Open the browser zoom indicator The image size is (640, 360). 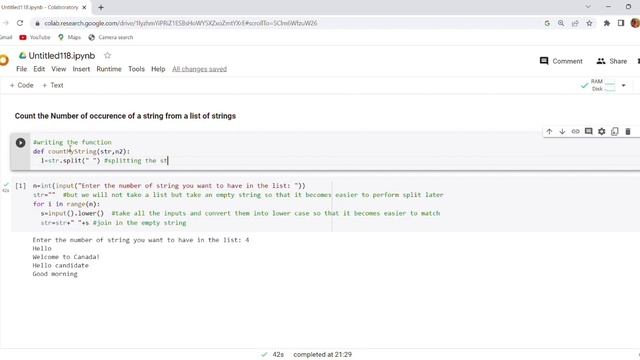tap(561, 23)
